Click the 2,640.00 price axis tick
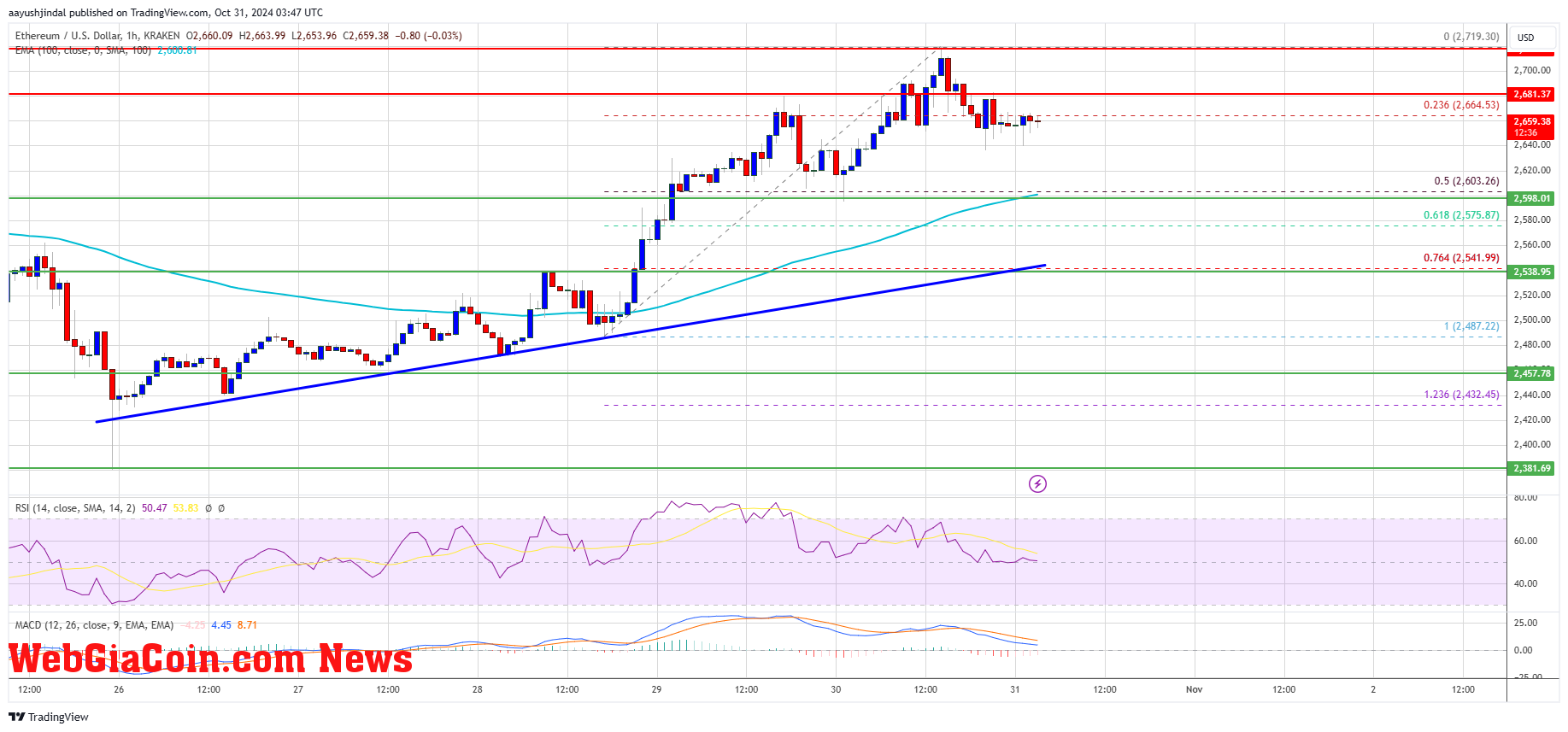Image resolution: width=1568 pixels, height=732 pixels. pyautogui.click(x=1531, y=145)
